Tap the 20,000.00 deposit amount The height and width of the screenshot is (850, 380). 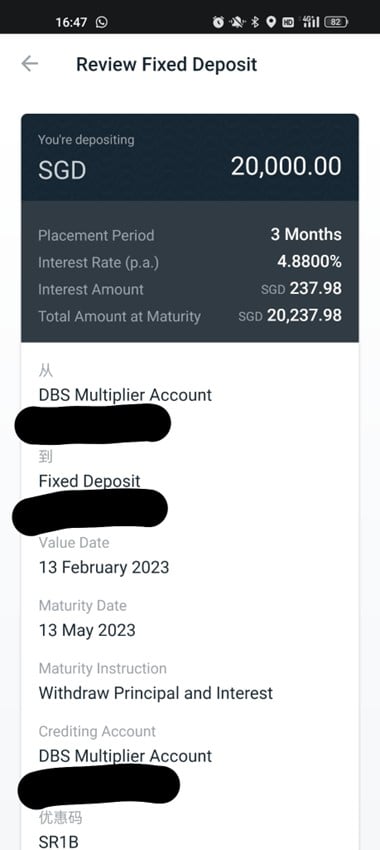tap(286, 166)
